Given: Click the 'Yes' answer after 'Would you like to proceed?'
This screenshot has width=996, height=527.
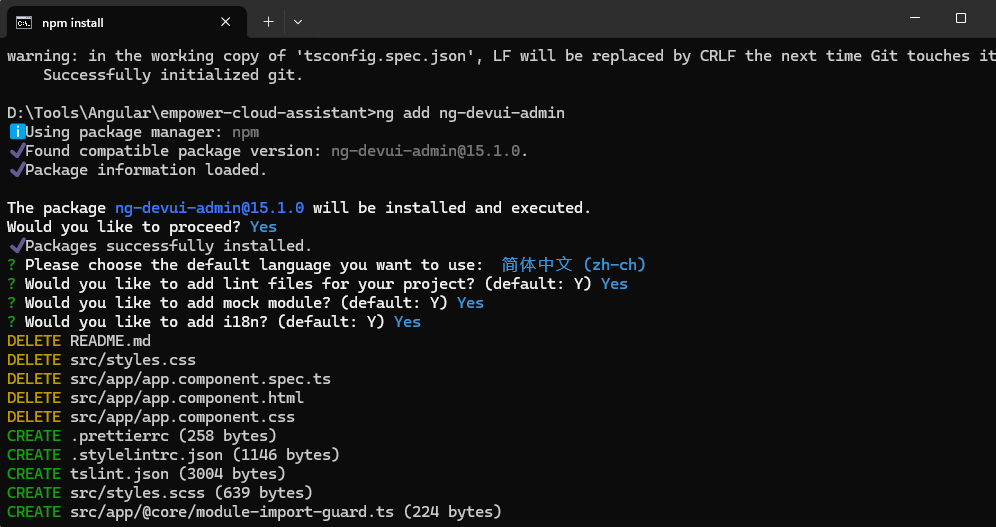Looking at the screenshot, I should pyautogui.click(x=263, y=227).
